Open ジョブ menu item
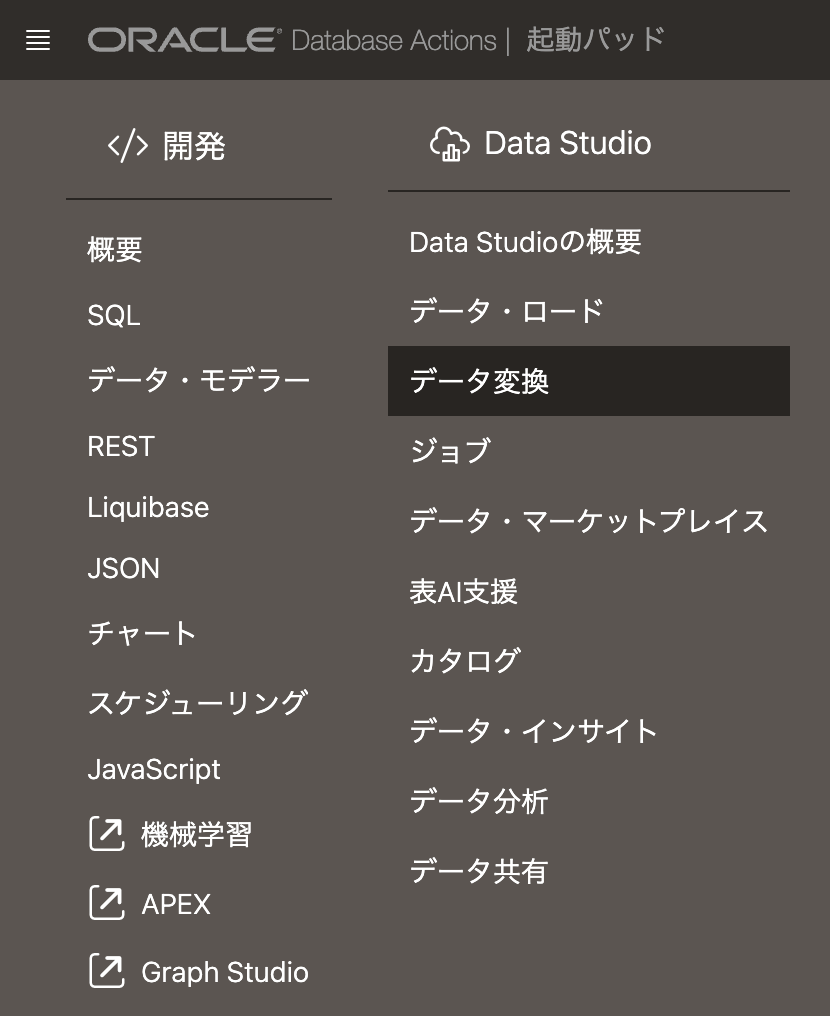 pyautogui.click(x=450, y=451)
